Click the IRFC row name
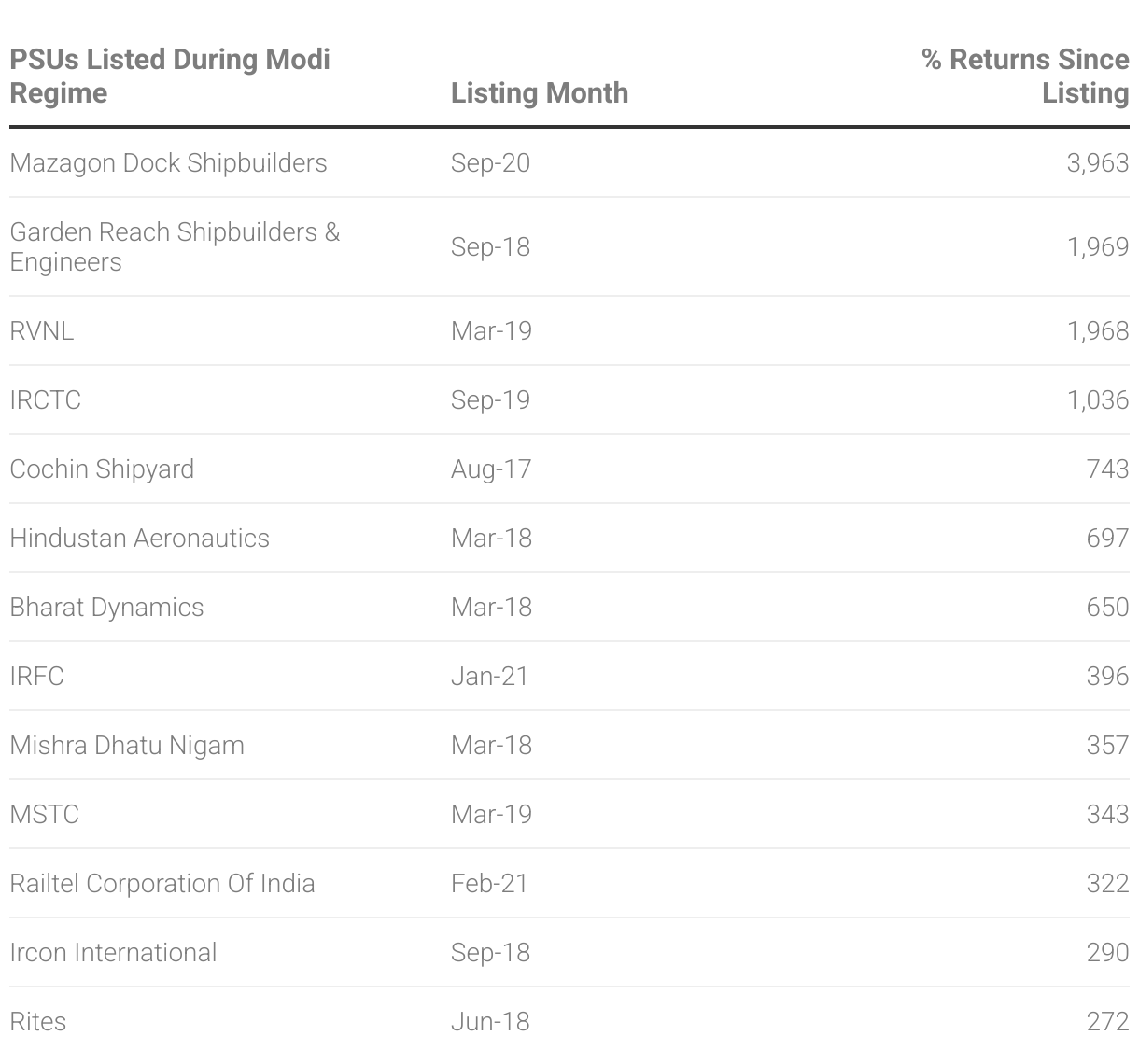This screenshot has width=1139, height=1064. [36, 676]
